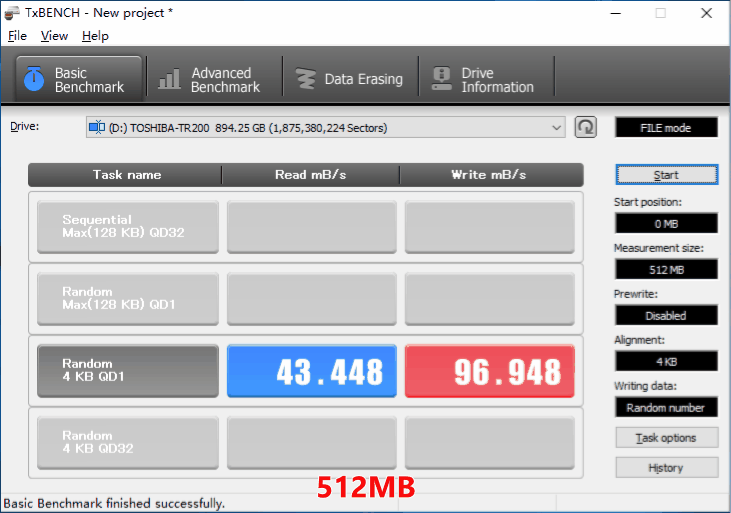731x513 pixels.
Task: Click the empty Random 4 KB QD32 write cell
Action: (490, 443)
